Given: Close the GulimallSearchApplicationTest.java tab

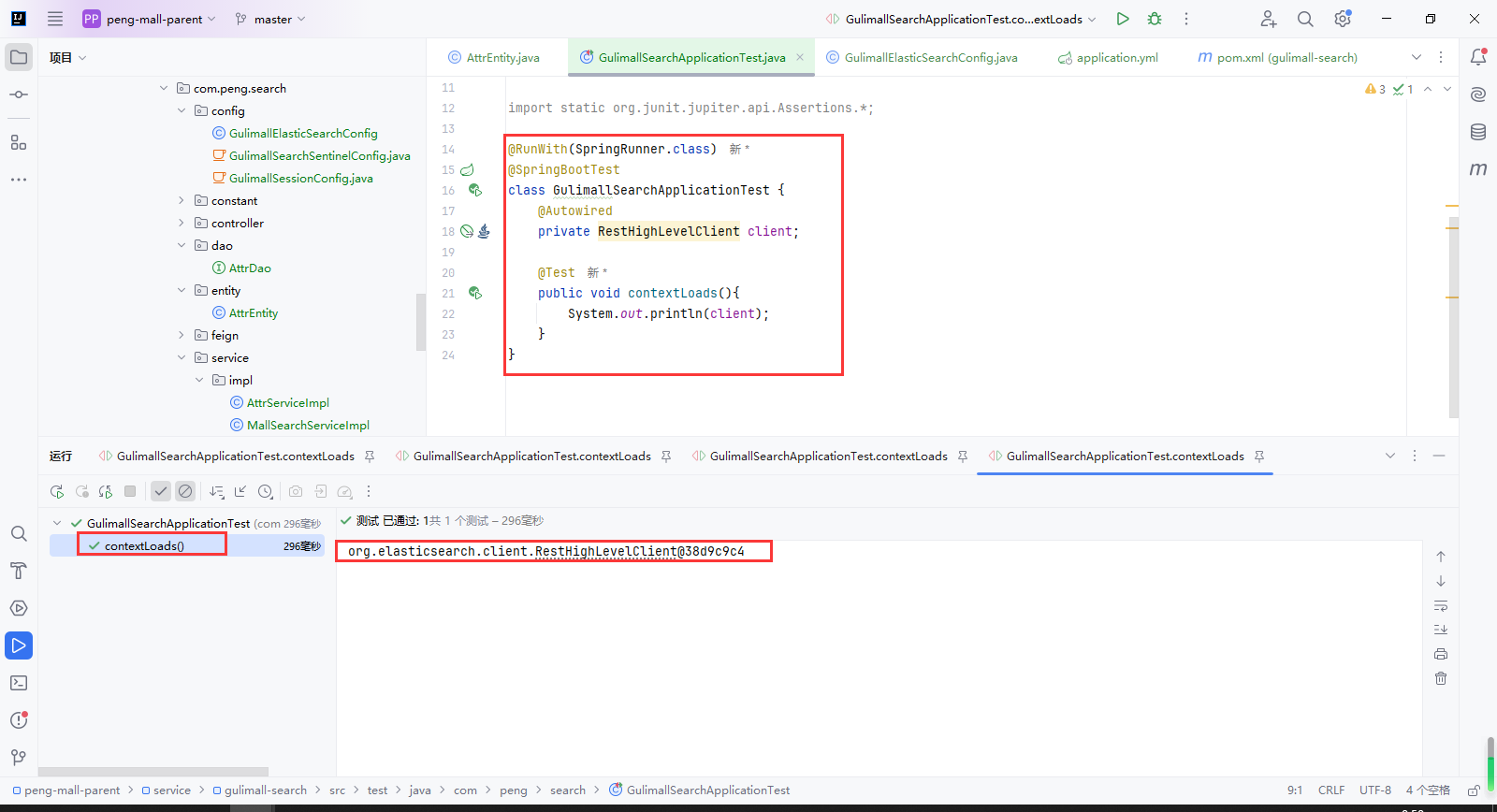Looking at the screenshot, I should [x=800, y=57].
